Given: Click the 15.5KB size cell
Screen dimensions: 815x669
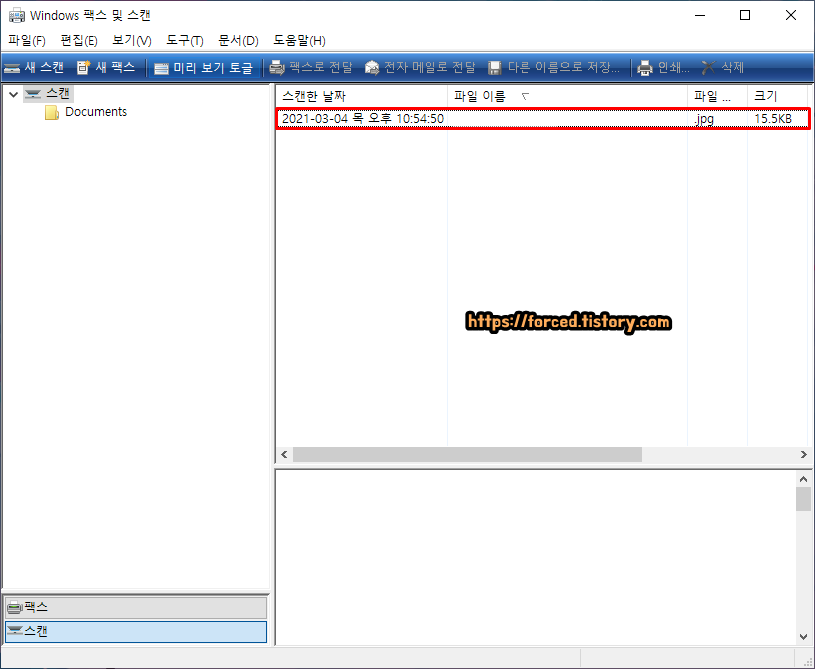Looking at the screenshot, I should (773, 119).
